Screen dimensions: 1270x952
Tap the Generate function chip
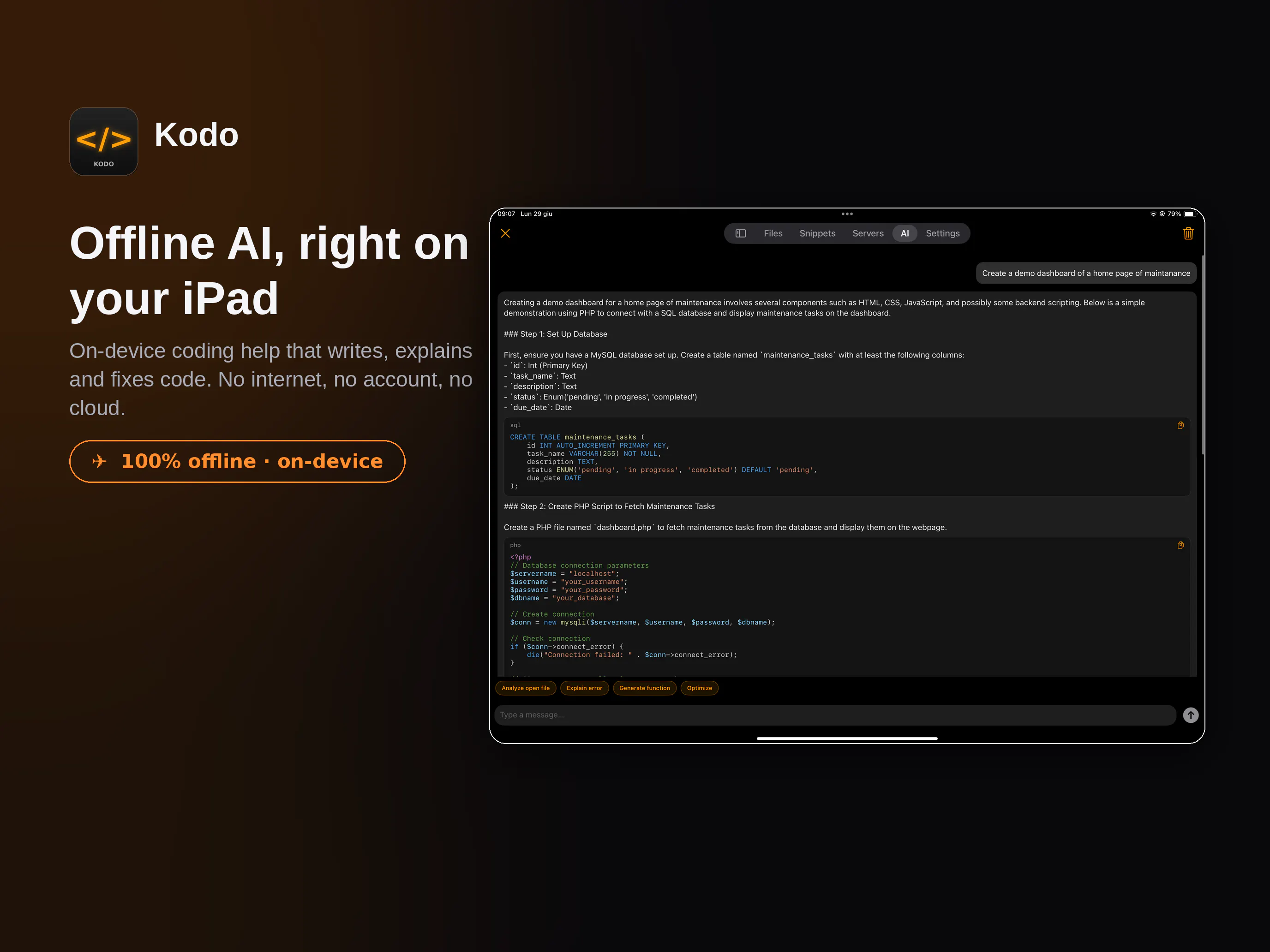pos(644,688)
